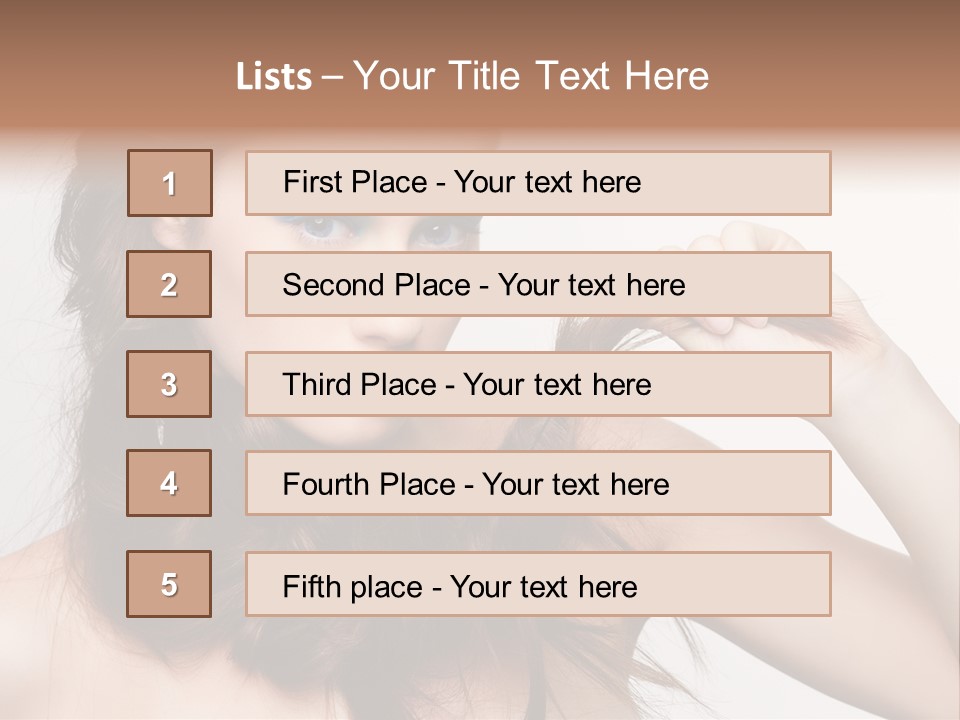Click the words 'Fifth place'
960x720 pixels.
pos(353,587)
